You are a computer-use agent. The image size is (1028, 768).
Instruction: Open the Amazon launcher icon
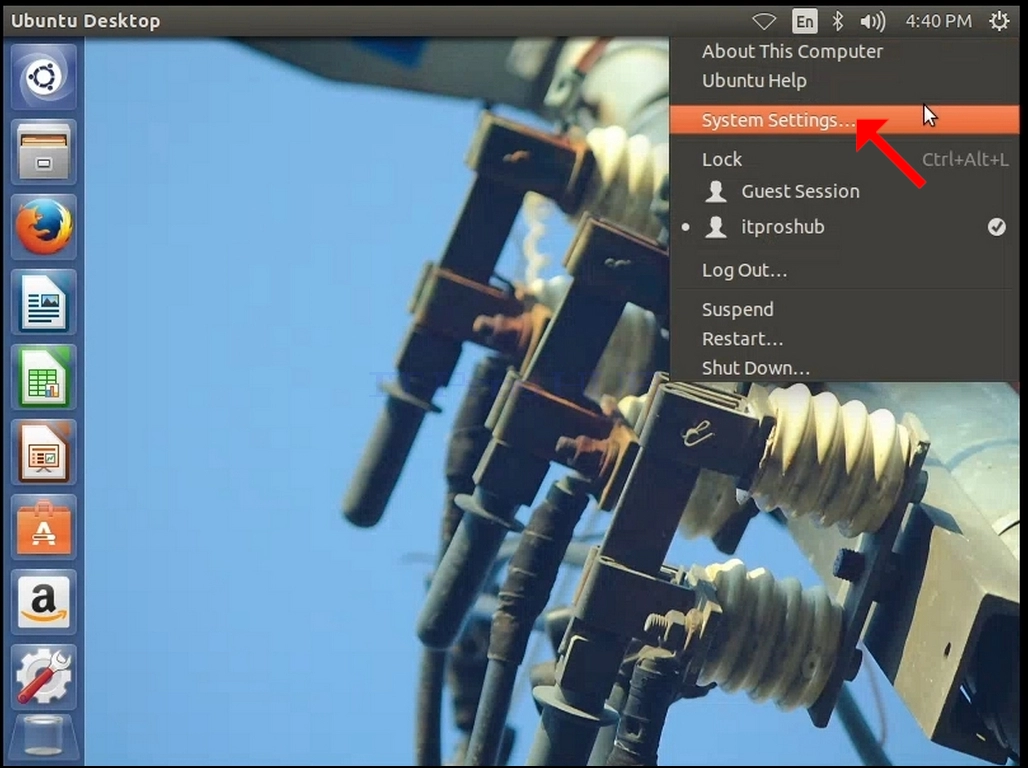[43, 602]
